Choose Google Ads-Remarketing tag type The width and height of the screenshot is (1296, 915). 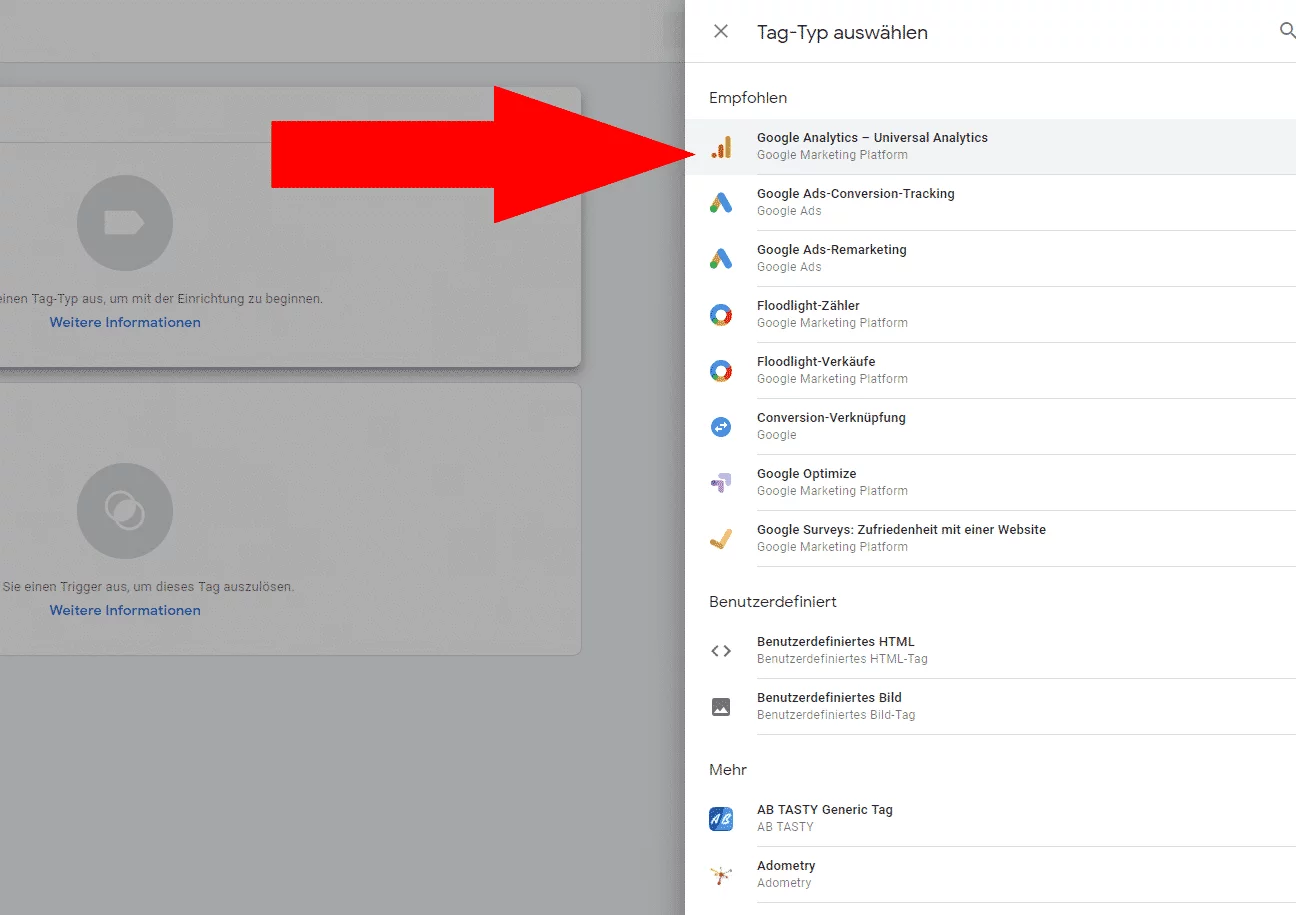pos(990,259)
